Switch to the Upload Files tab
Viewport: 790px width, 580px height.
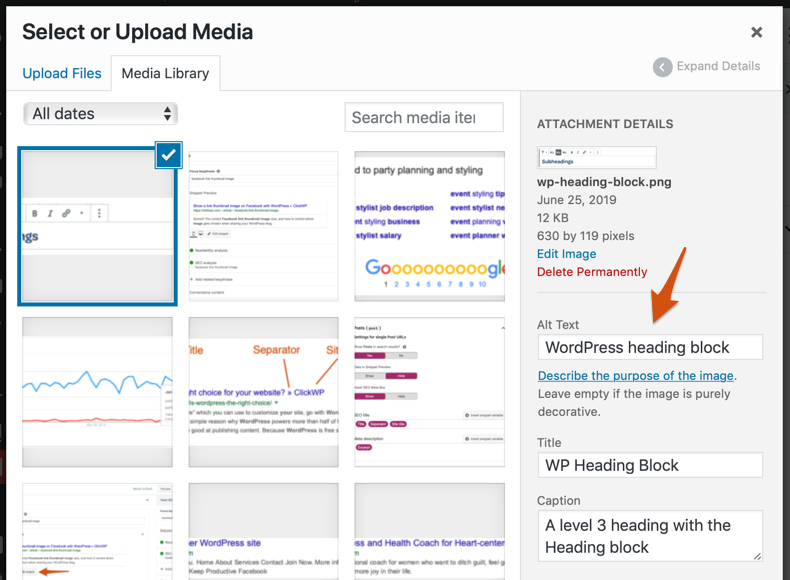tap(62, 74)
